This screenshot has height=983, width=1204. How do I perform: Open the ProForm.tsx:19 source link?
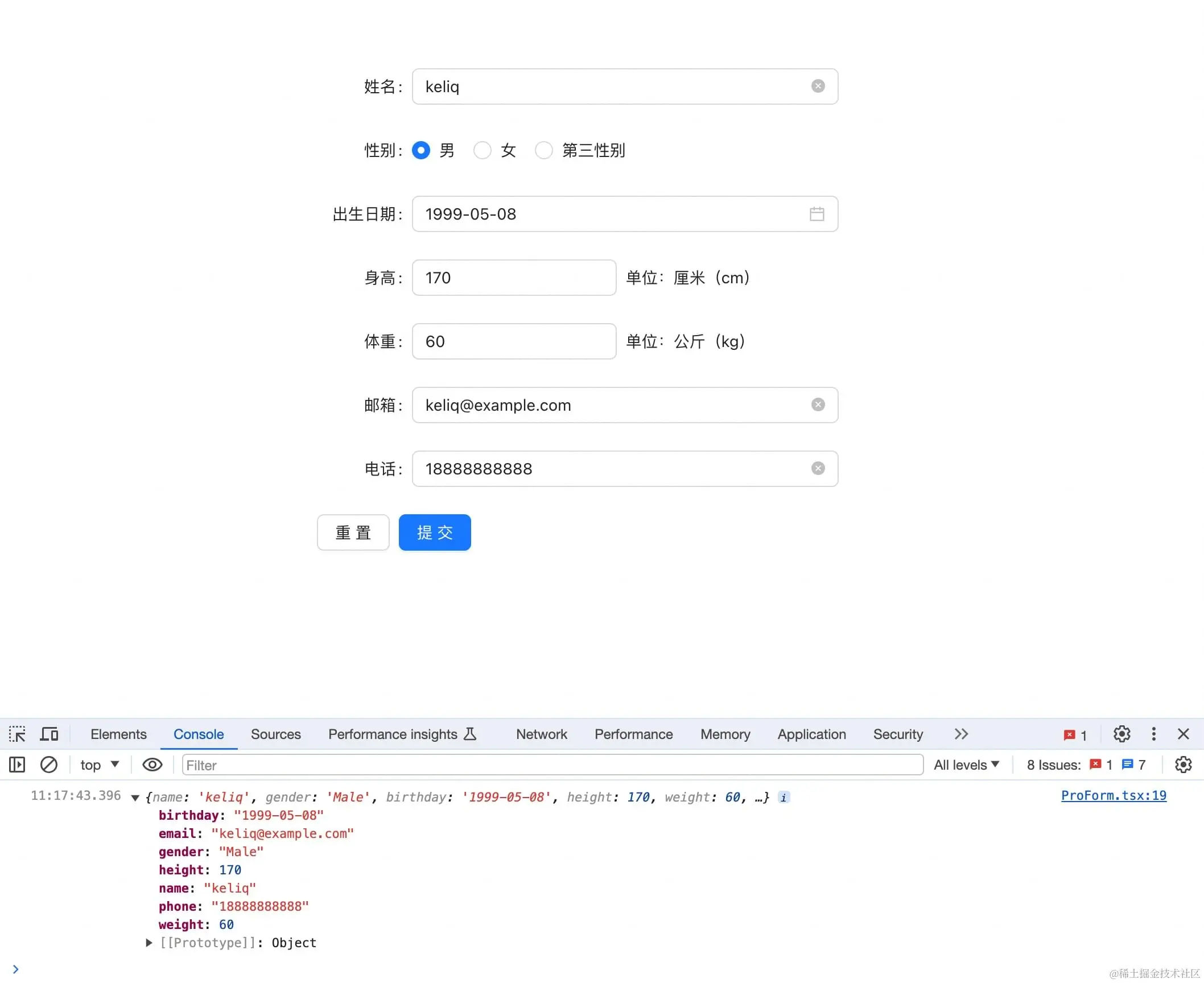click(1113, 795)
